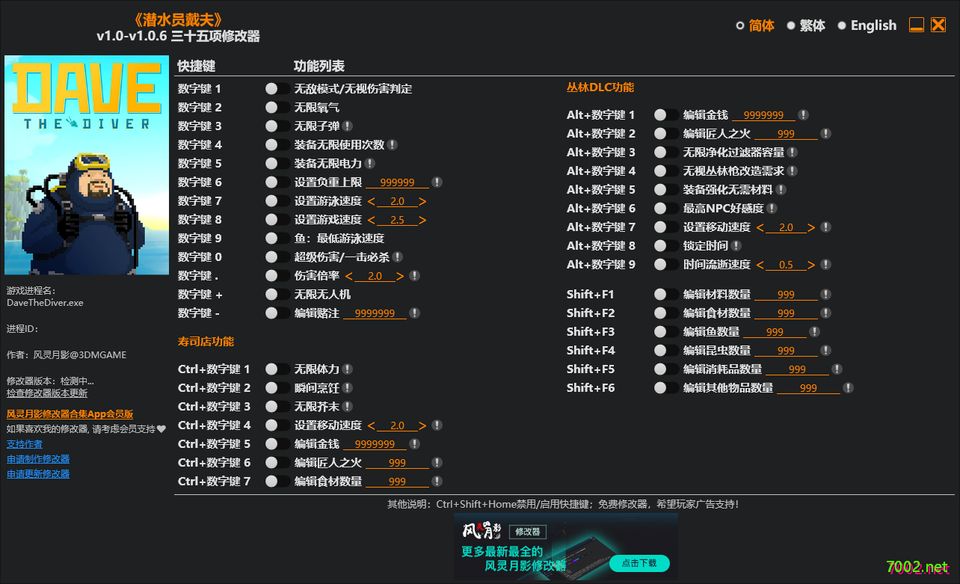Open info icon next to 无限子弹
Image resolution: width=960 pixels, height=584 pixels.
pyautogui.click(x=347, y=126)
